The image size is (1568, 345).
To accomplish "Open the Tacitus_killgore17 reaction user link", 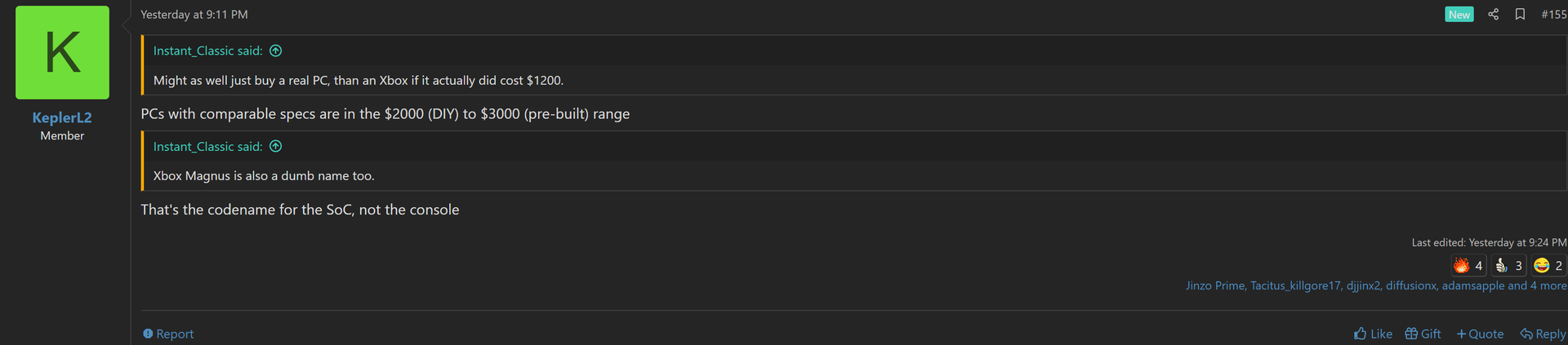I will click(x=1295, y=286).
